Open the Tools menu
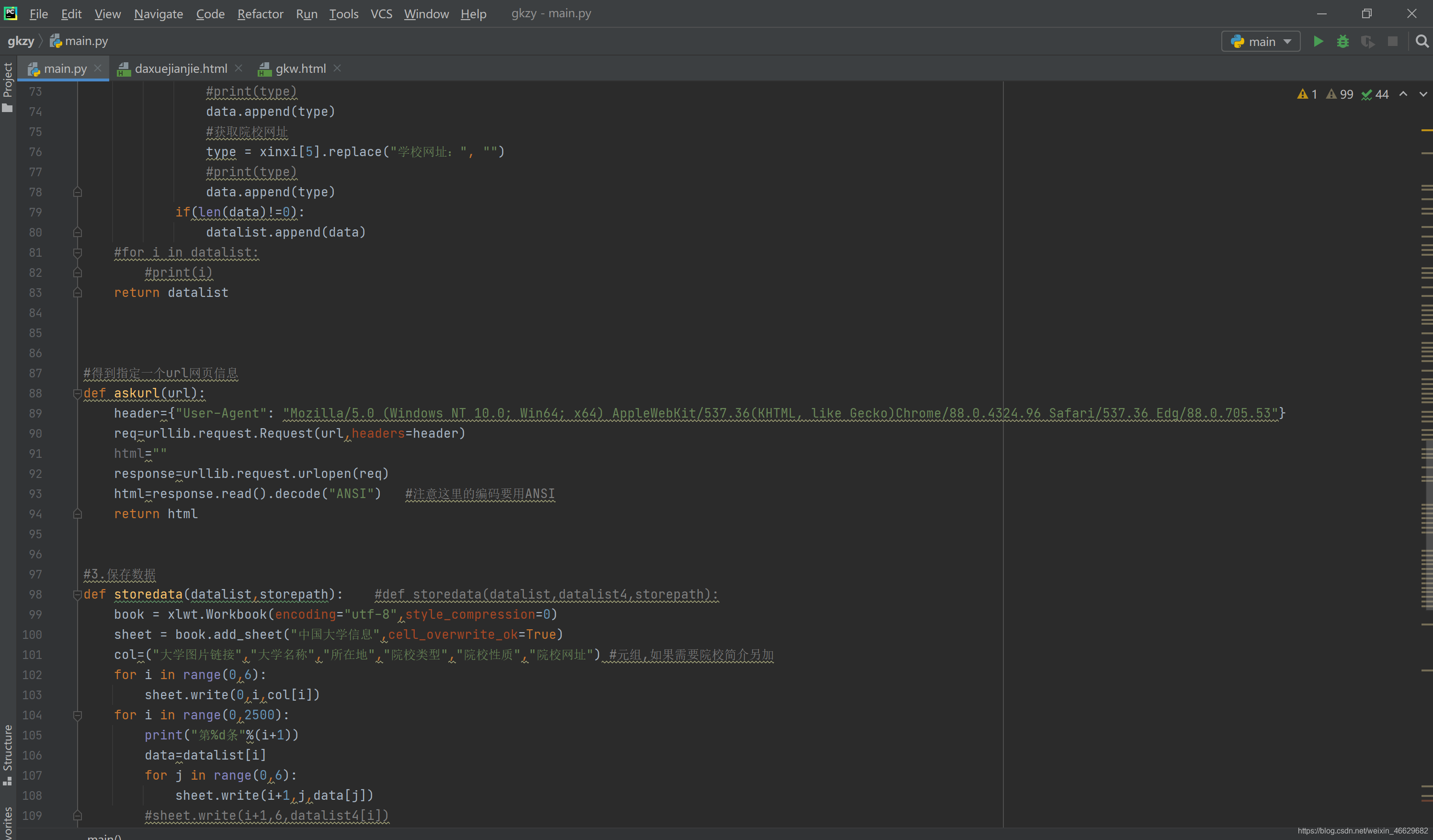1433x840 pixels. pos(343,14)
